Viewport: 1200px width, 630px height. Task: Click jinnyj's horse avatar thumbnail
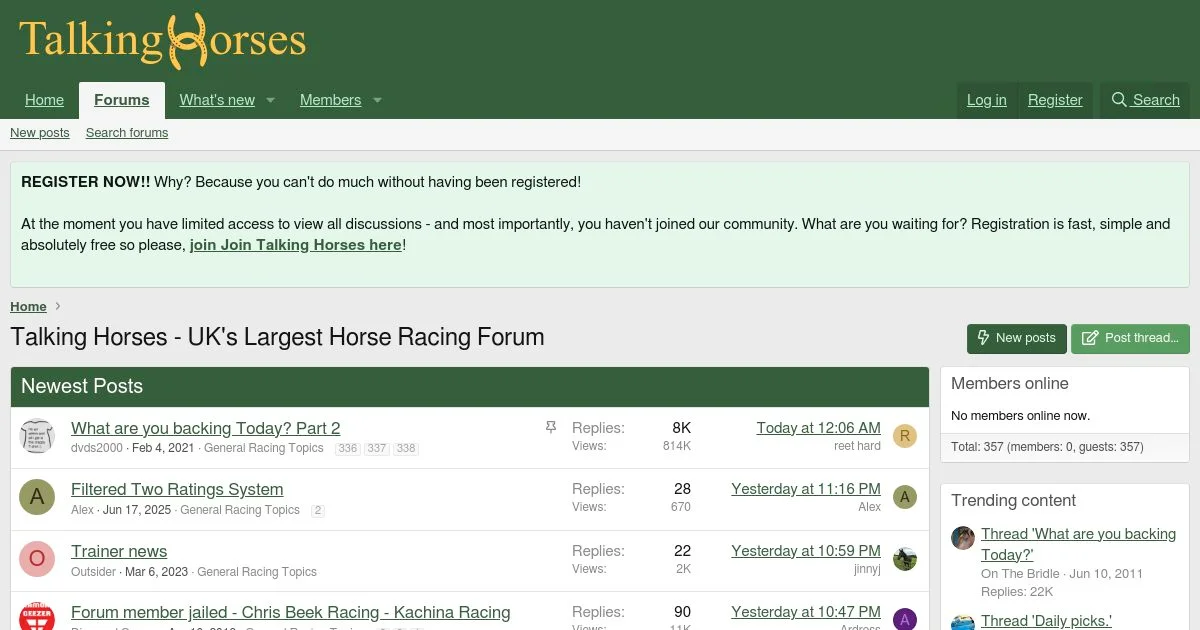click(905, 559)
